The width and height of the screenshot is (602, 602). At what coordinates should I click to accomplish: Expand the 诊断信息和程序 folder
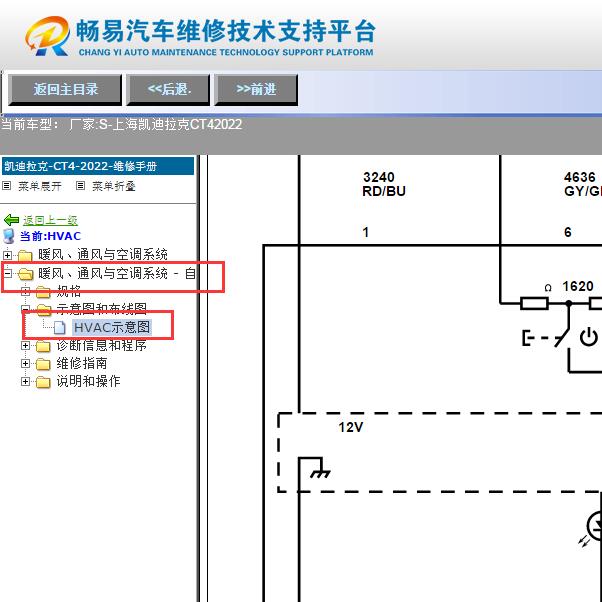(x=25, y=346)
